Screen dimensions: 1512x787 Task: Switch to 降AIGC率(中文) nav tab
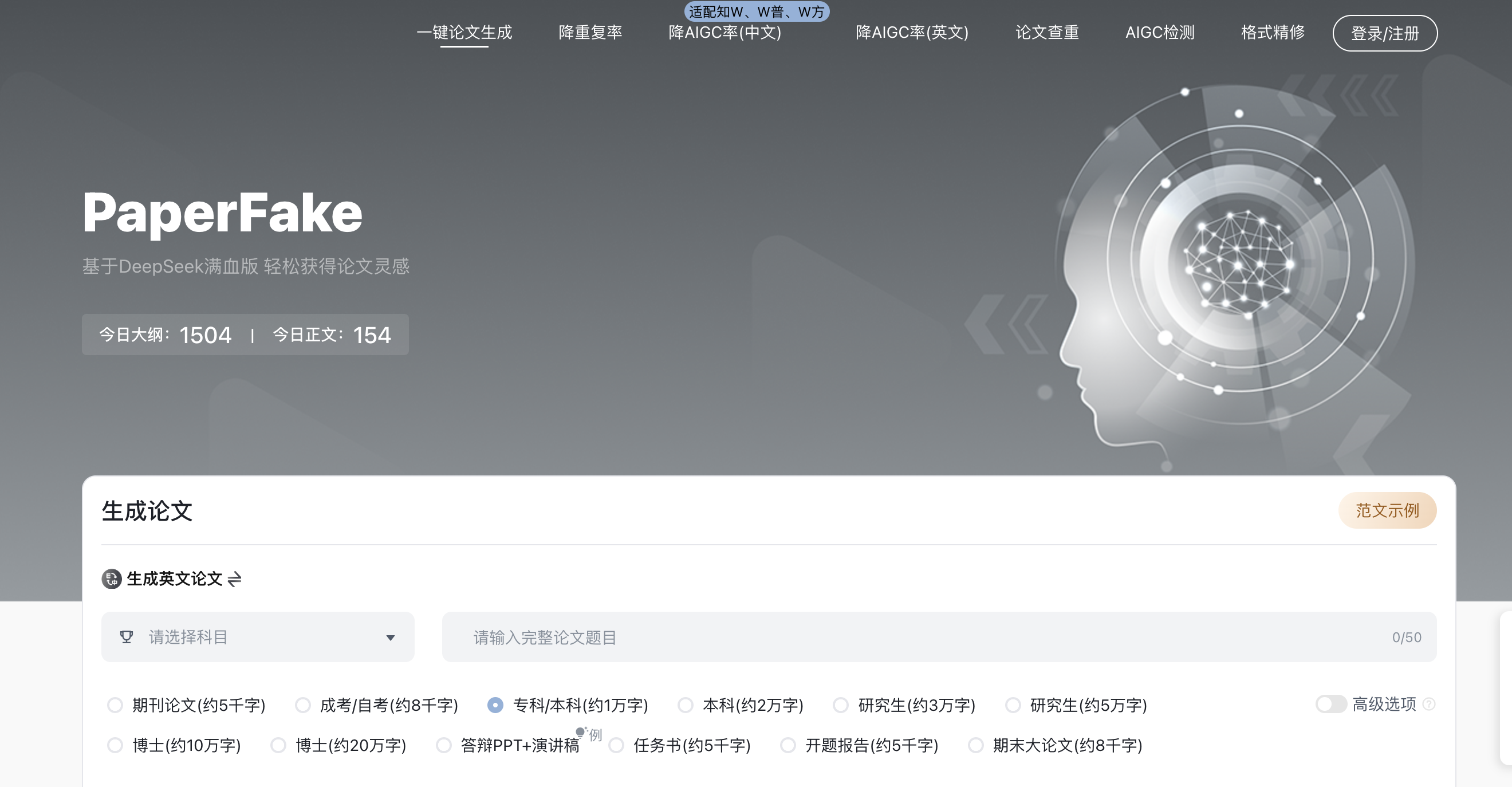click(724, 32)
